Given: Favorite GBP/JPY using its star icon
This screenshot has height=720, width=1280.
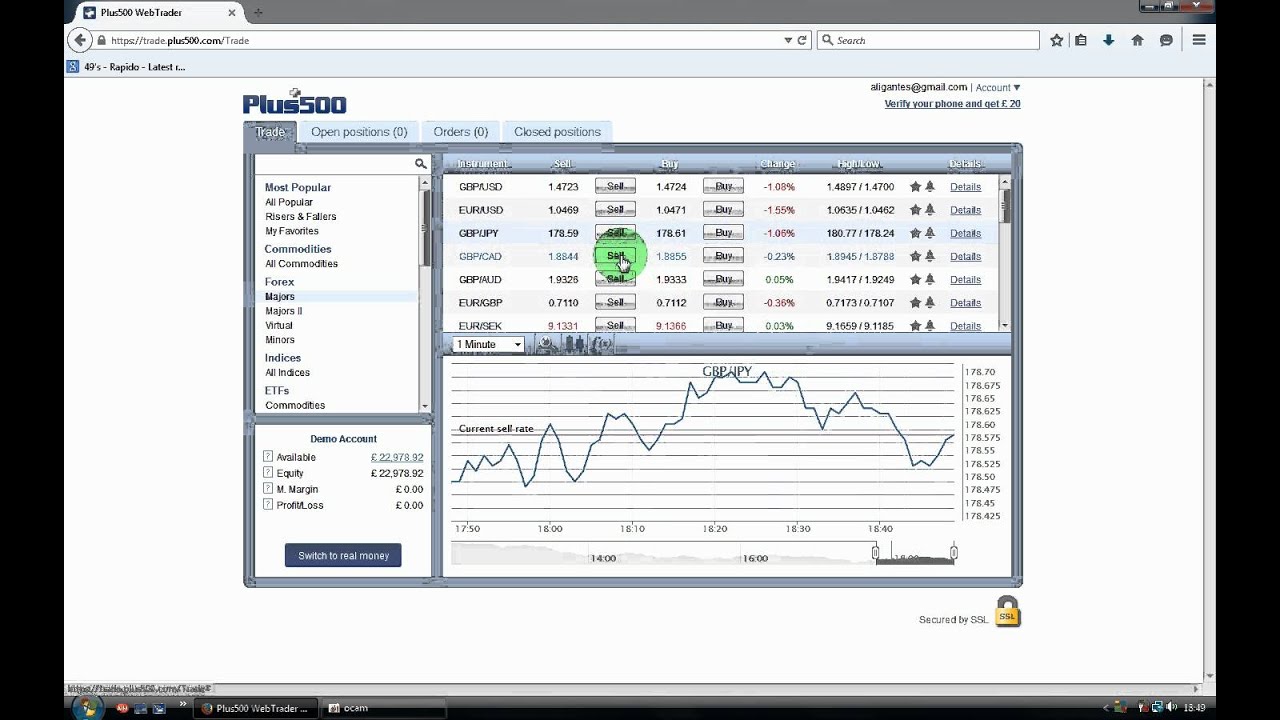Looking at the screenshot, I should pos(915,233).
